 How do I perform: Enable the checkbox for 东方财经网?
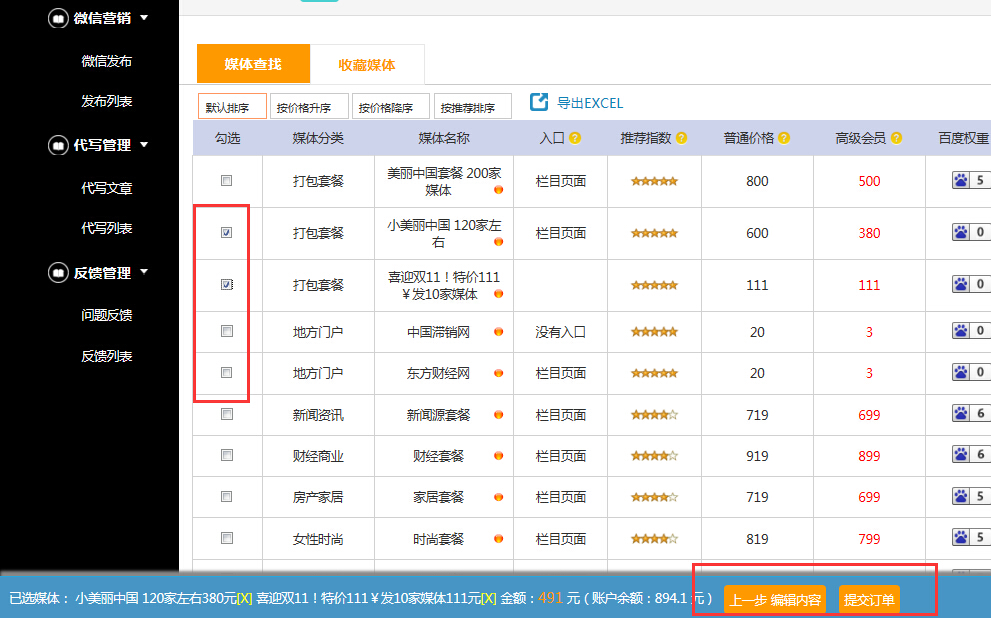tap(227, 371)
